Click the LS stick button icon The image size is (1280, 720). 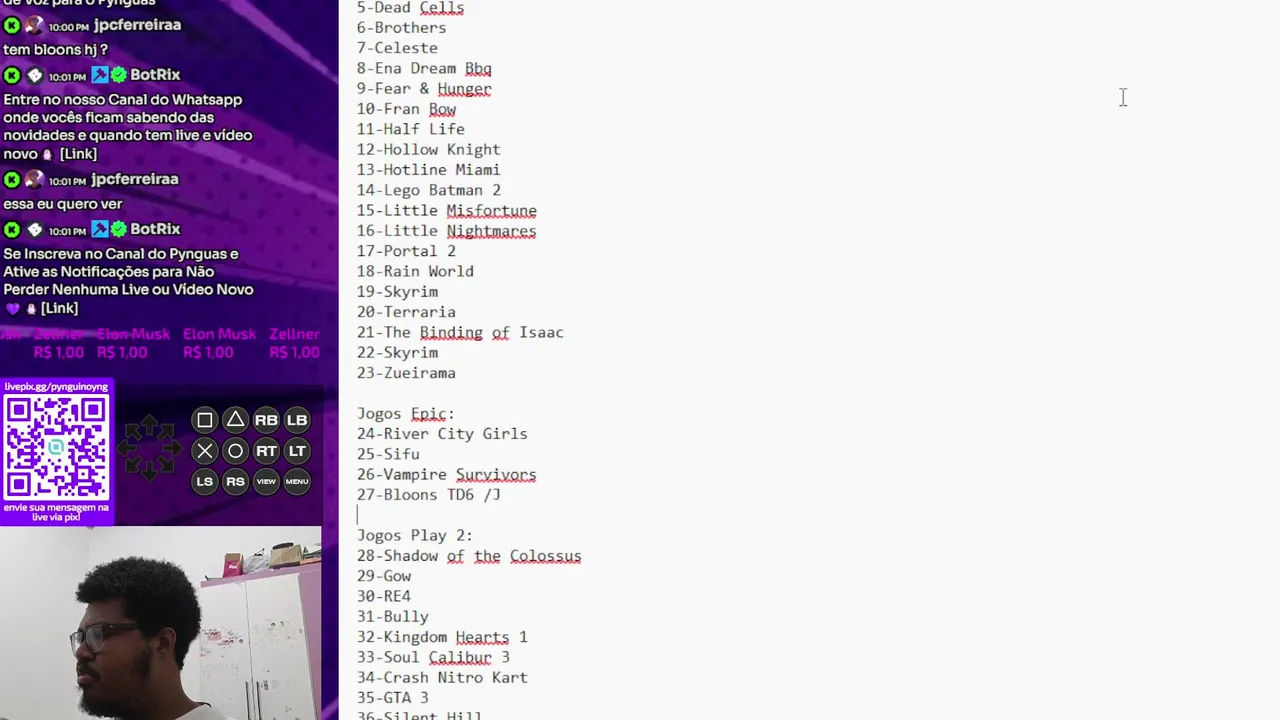point(205,481)
